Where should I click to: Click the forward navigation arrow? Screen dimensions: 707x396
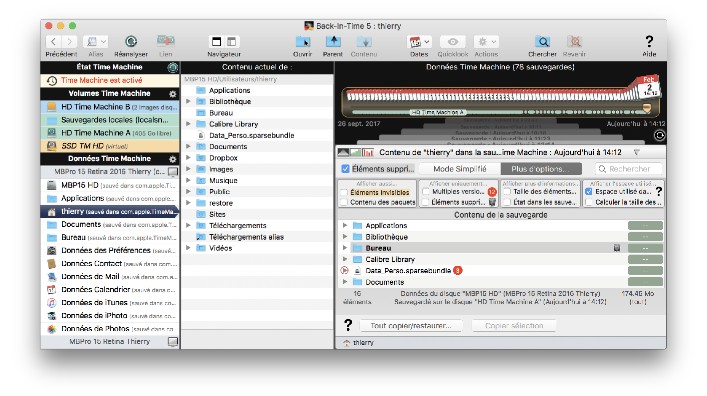[69, 42]
